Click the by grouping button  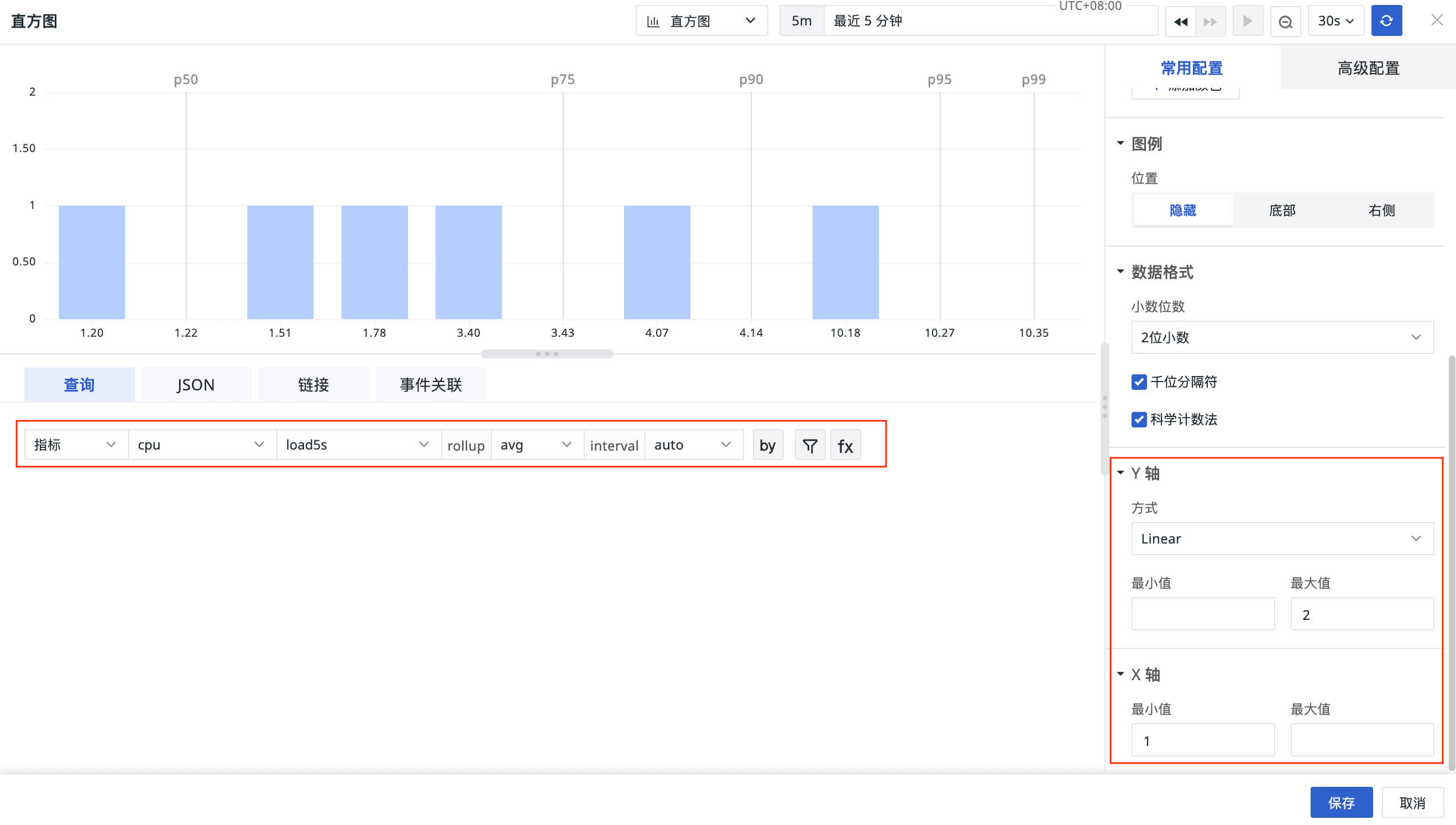pos(767,445)
